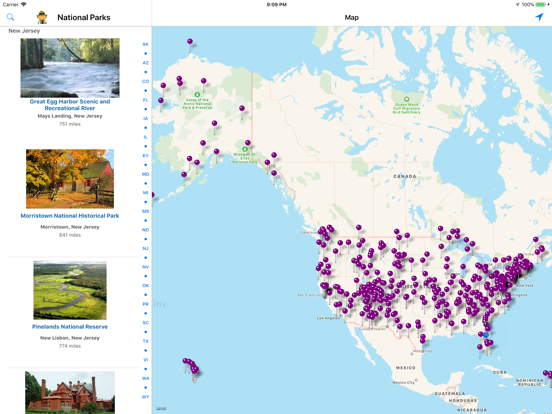
Task: Tap the blue current-location dot in Florida
Action: pyautogui.click(x=486, y=335)
